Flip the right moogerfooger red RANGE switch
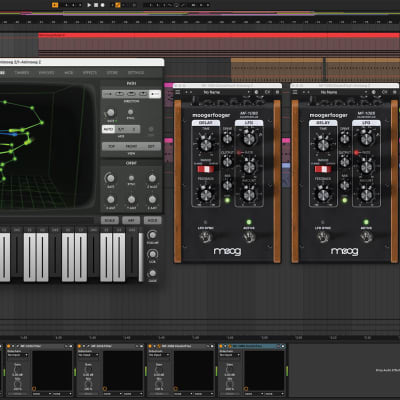Image resolution: width=400 pixels, height=400 pixels. coord(323,169)
